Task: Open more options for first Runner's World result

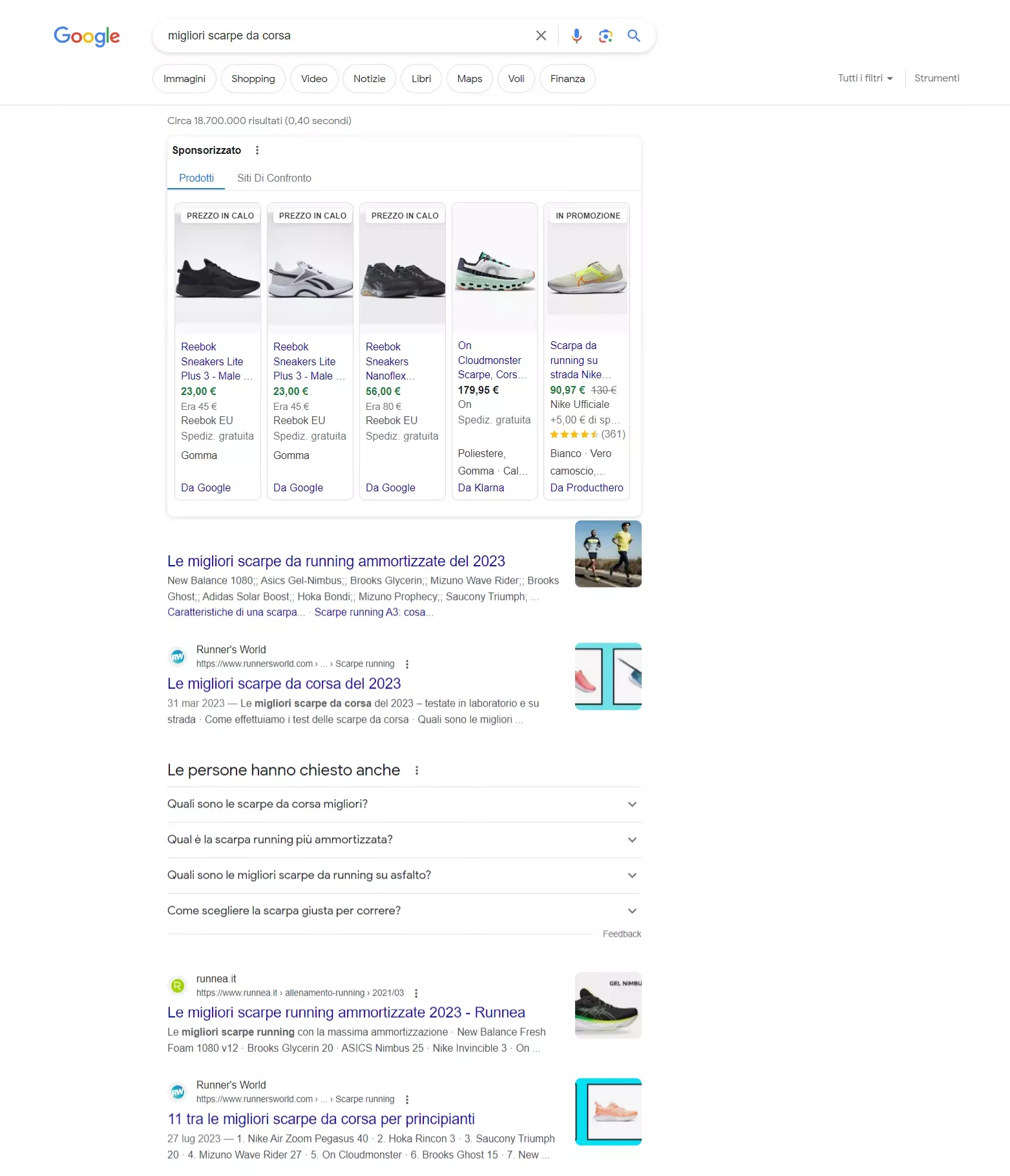Action: click(x=407, y=664)
